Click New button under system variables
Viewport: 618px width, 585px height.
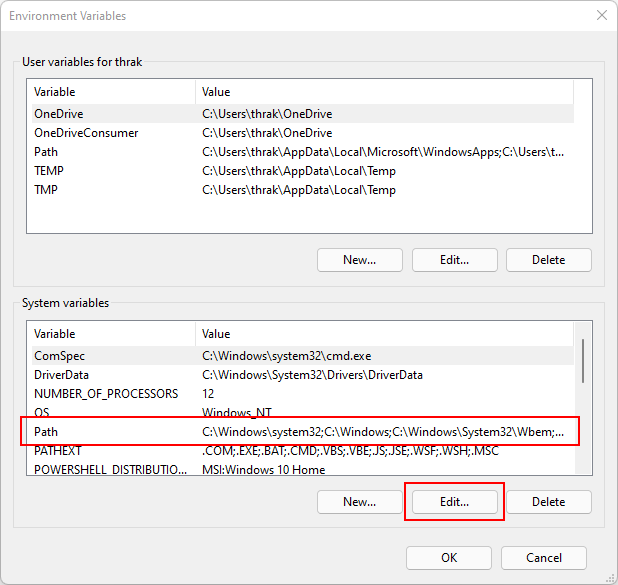pyautogui.click(x=359, y=502)
